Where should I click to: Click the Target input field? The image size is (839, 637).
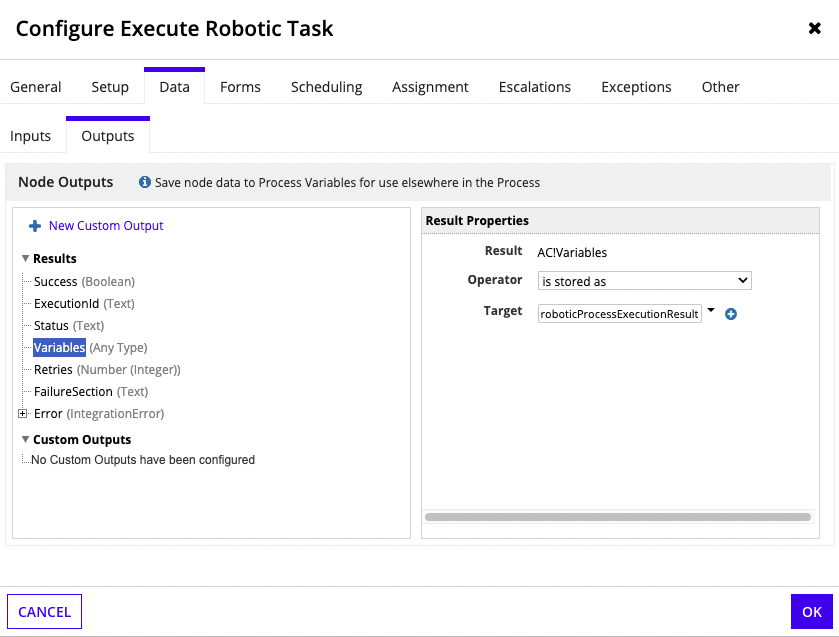click(619, 314)
